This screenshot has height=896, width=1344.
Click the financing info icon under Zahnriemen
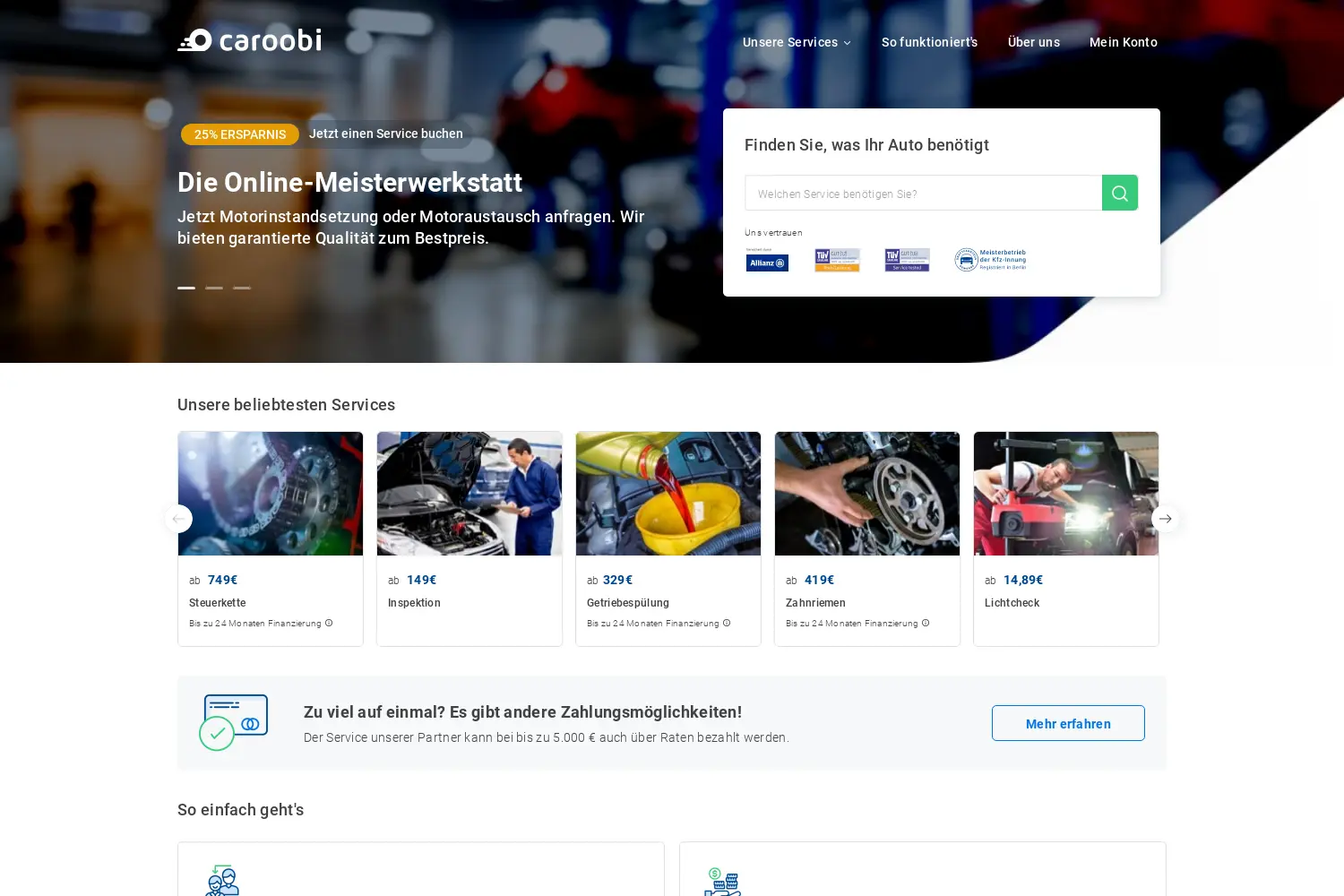(926, 623)
